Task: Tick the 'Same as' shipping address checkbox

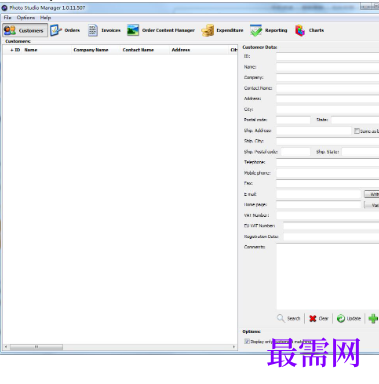Action: [x=357, y=131]
